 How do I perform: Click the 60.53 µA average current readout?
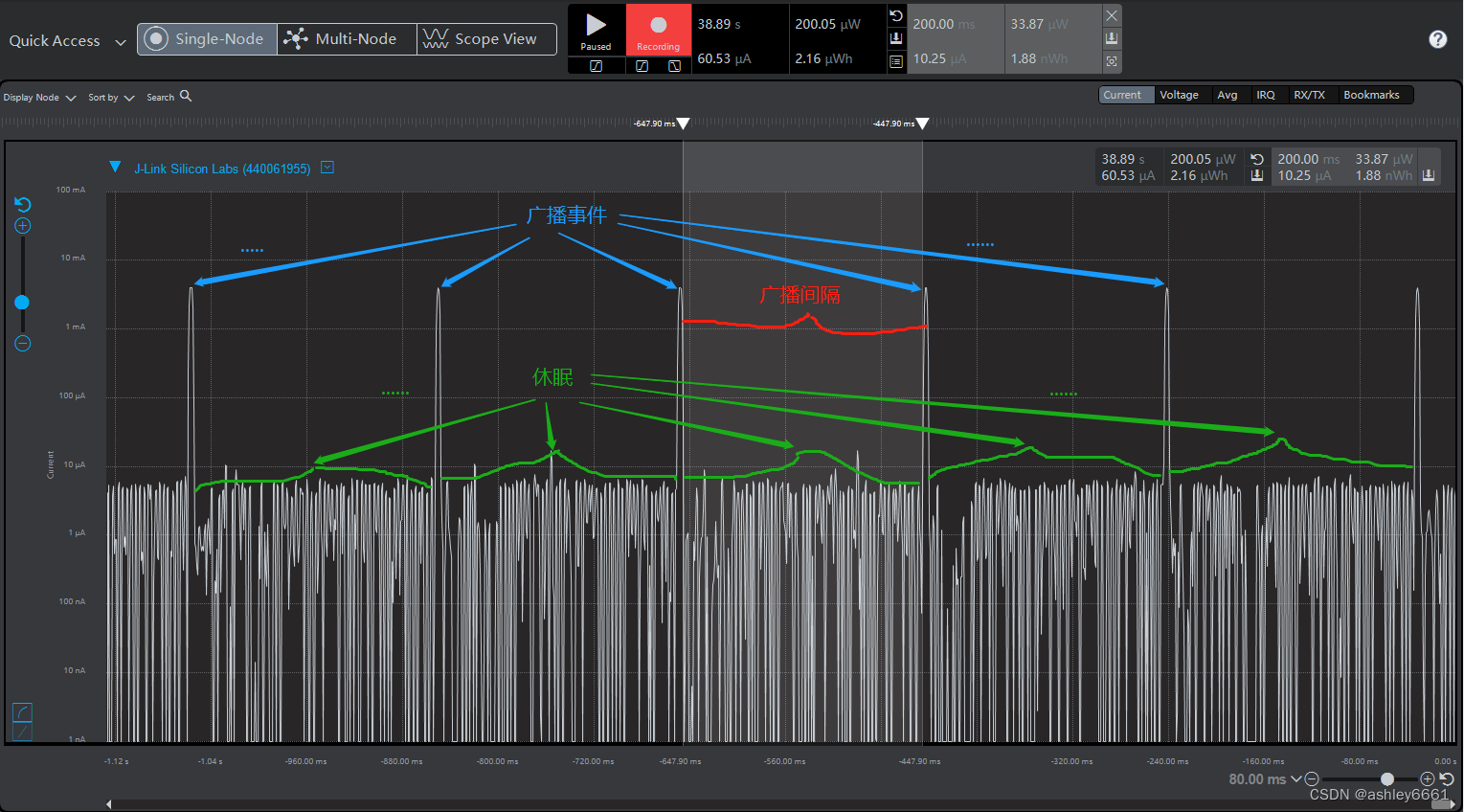pos(724,58)
